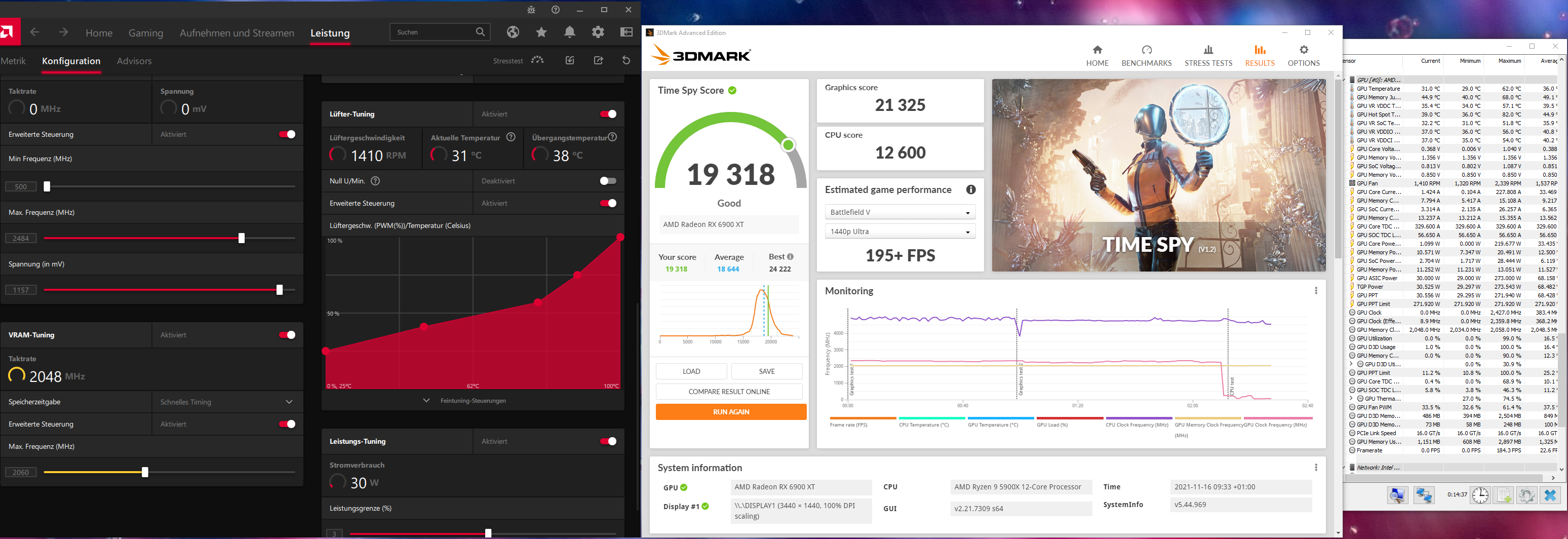Go forward with the right arrow in Radeon Software
Screen dimensions: 1568x539
point(63,32)
